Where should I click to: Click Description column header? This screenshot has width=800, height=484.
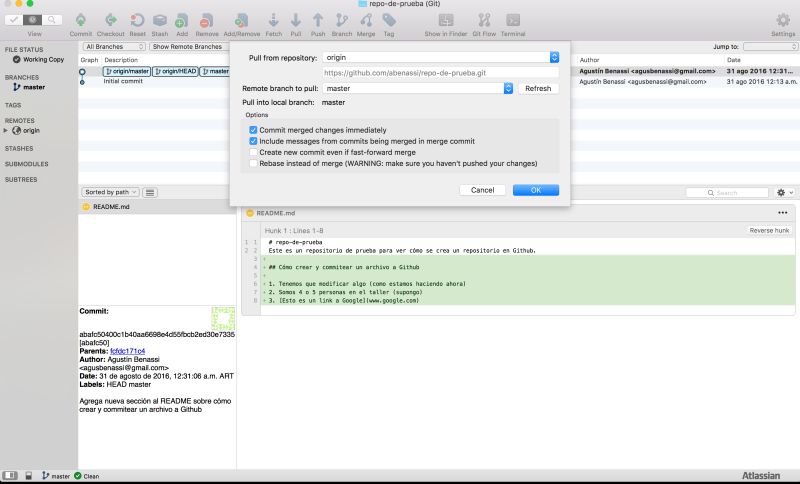[x=121, y=60]
